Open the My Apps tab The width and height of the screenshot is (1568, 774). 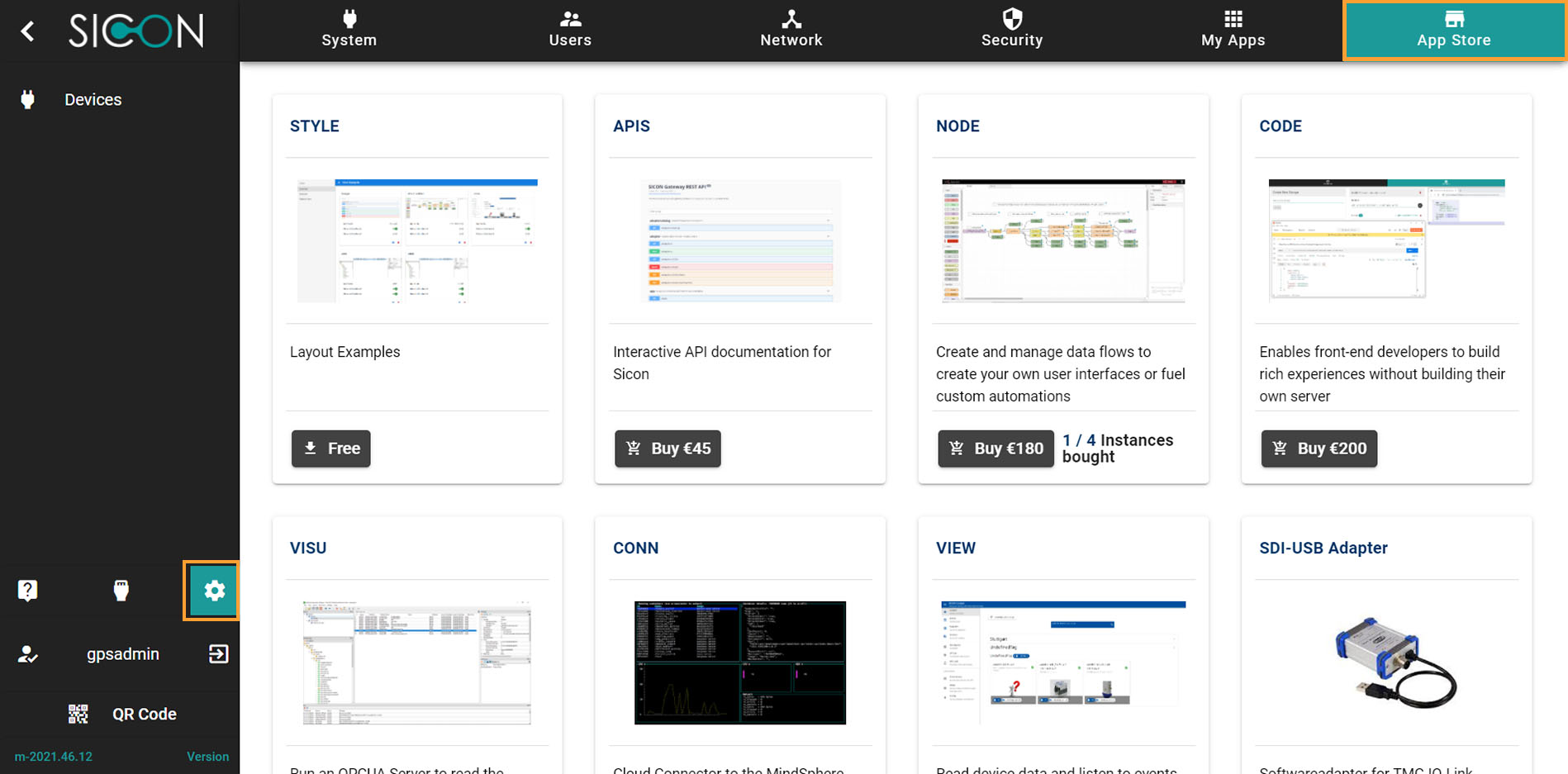click(x=1233, y=31)
